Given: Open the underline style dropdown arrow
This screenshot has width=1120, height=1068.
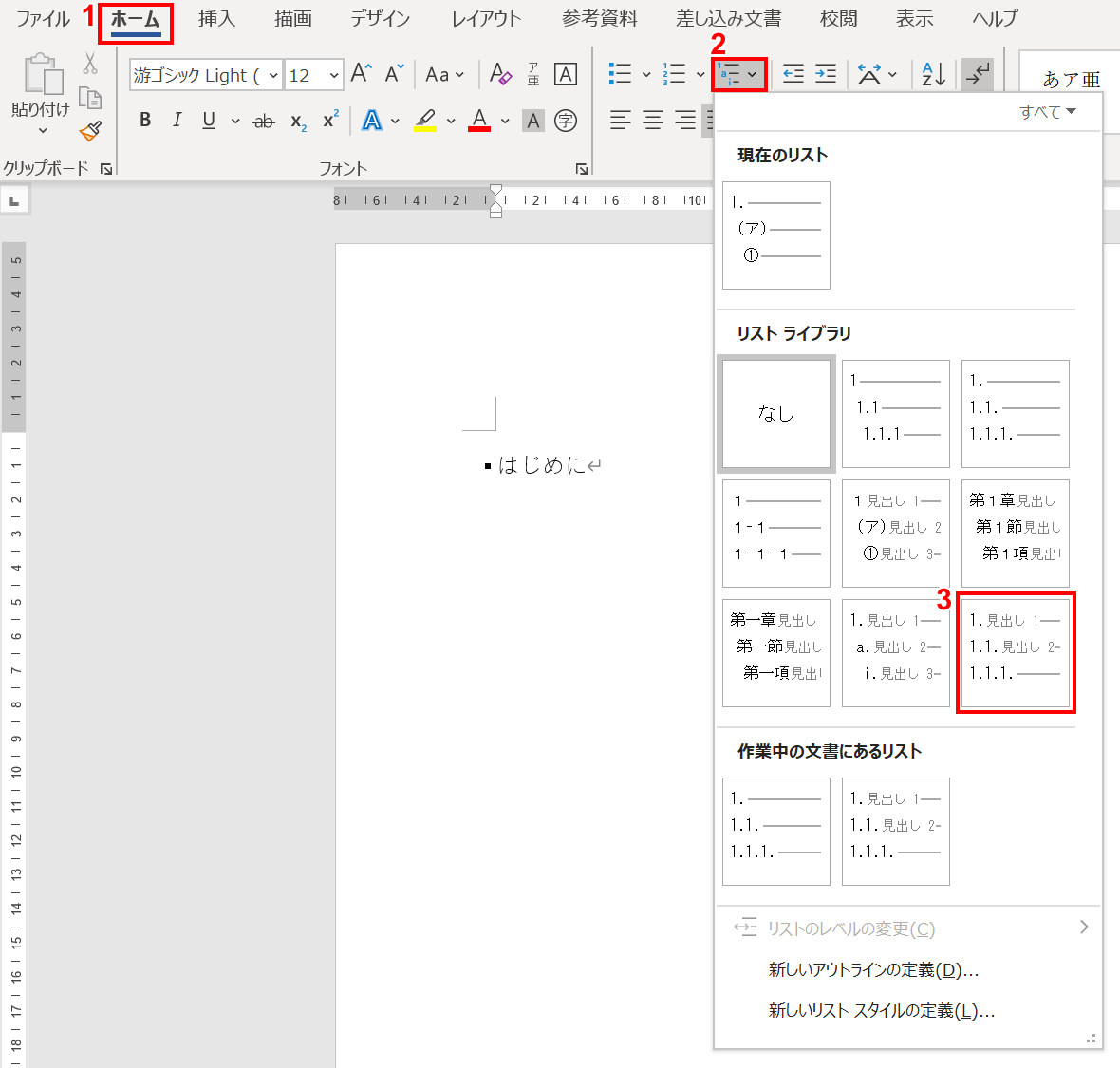Looking at the screenshot, I should point(235,121).
